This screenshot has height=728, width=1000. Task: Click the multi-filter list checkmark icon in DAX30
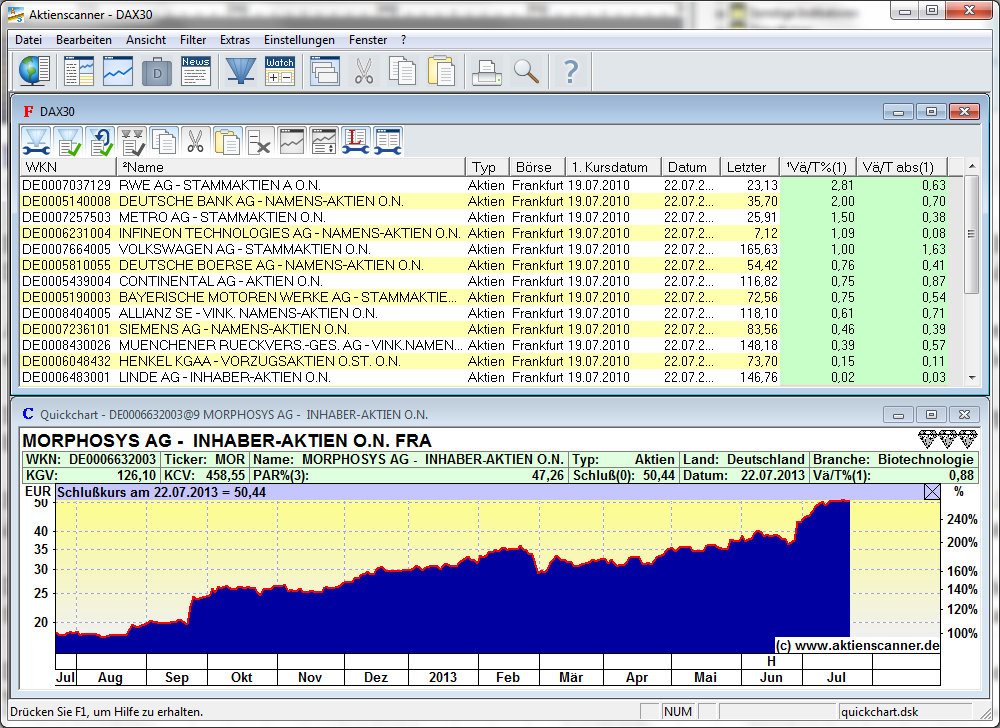click(x=132, y=141)
